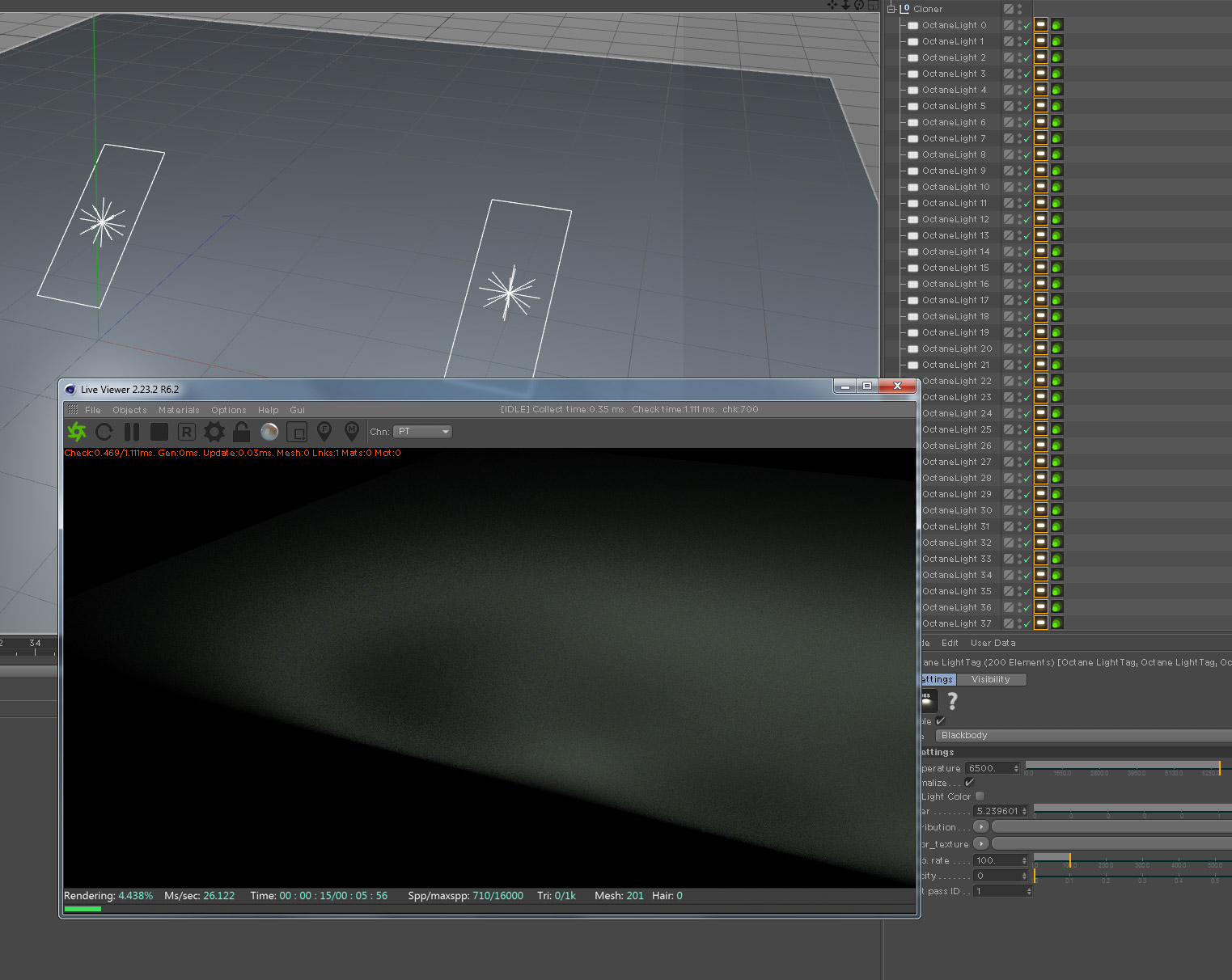This screenshot has width=1232, height=980.
Task: Open File menu in Live Viewer
Action: tap(93, 410)
